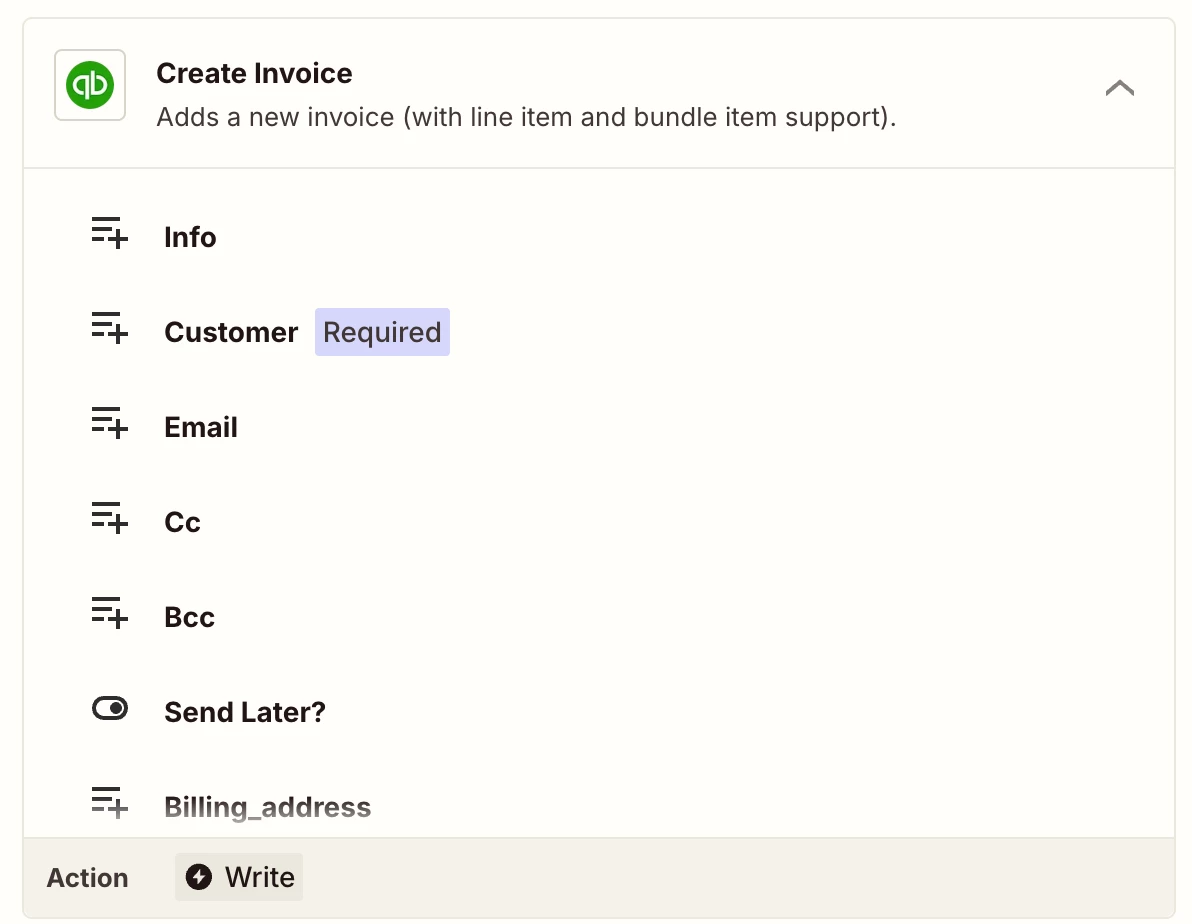Click the list icon beside Email
The height and width of the screenshot is (924, 1192).
[x=109, y=423]
